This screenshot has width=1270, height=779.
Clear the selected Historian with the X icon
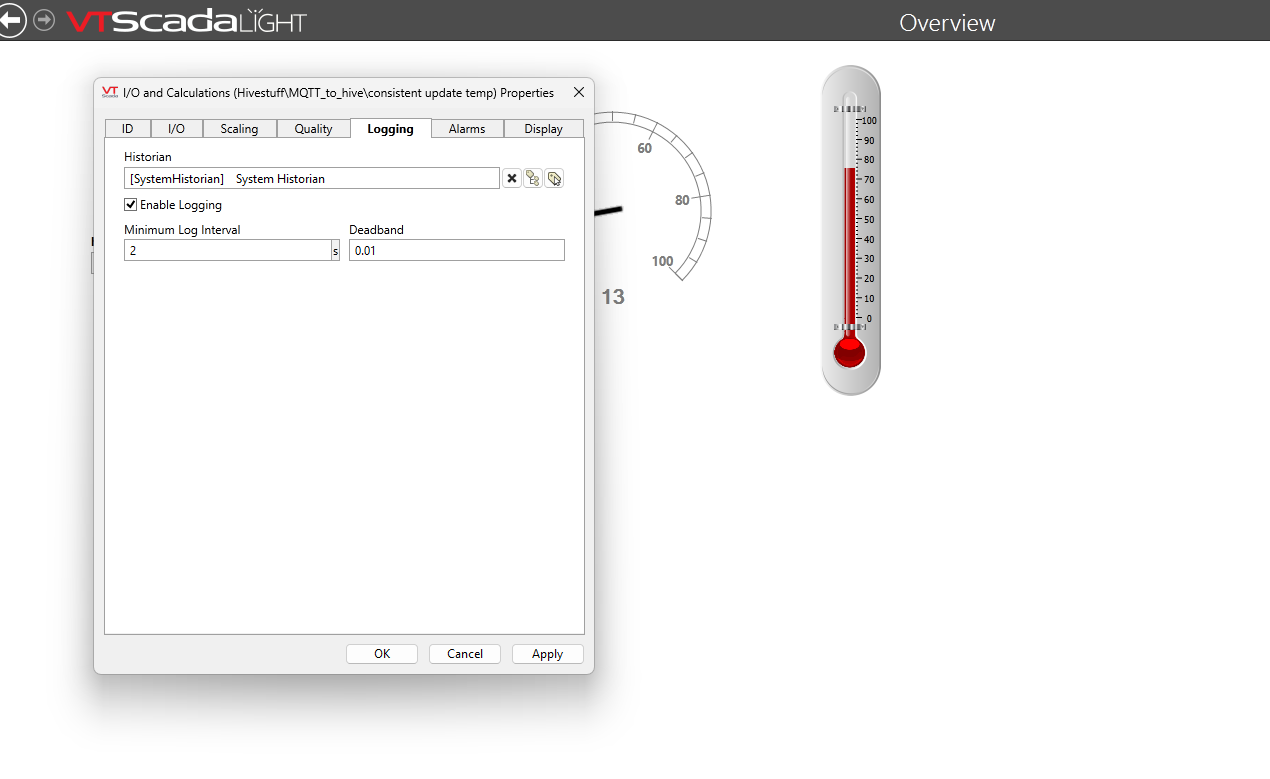[x=512, y=178]
